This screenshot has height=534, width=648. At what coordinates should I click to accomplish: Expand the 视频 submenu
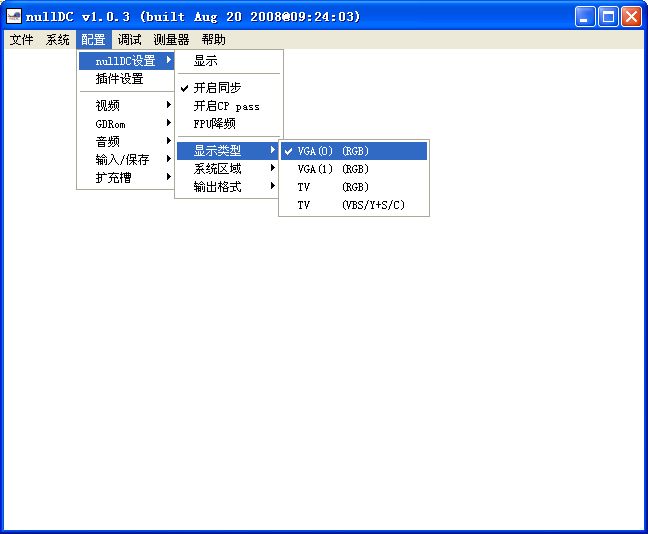(126, 105)
